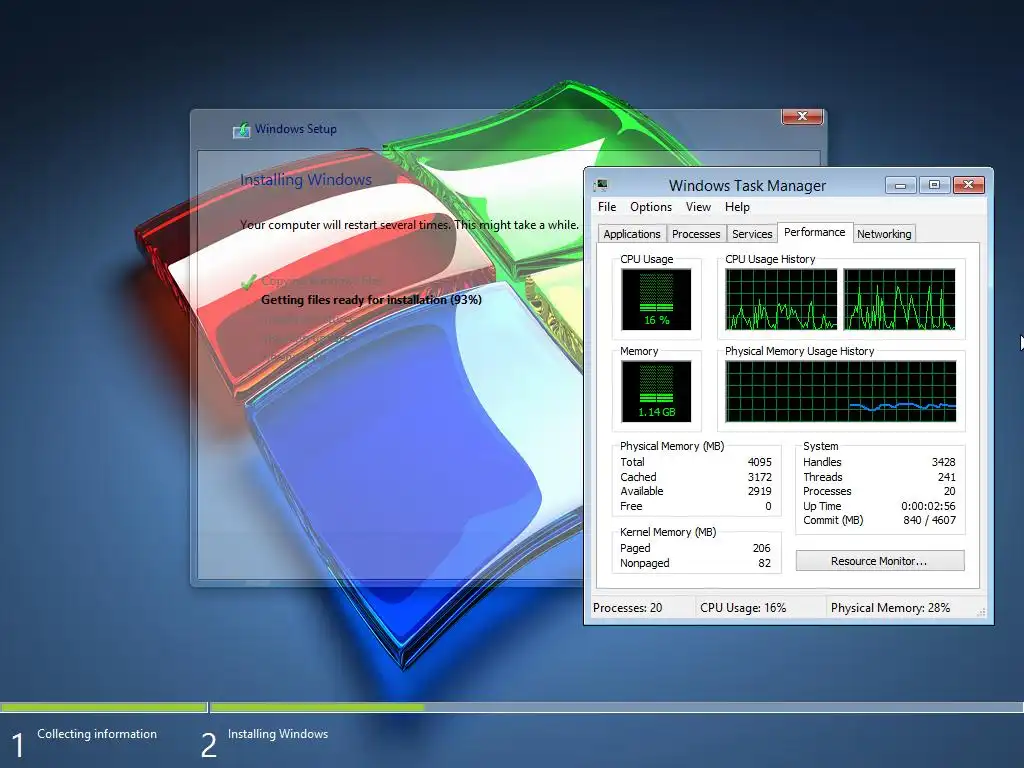Maximize the Windows Task Manager window
Screen dimensions: 1024x768
tap(935, 185)
